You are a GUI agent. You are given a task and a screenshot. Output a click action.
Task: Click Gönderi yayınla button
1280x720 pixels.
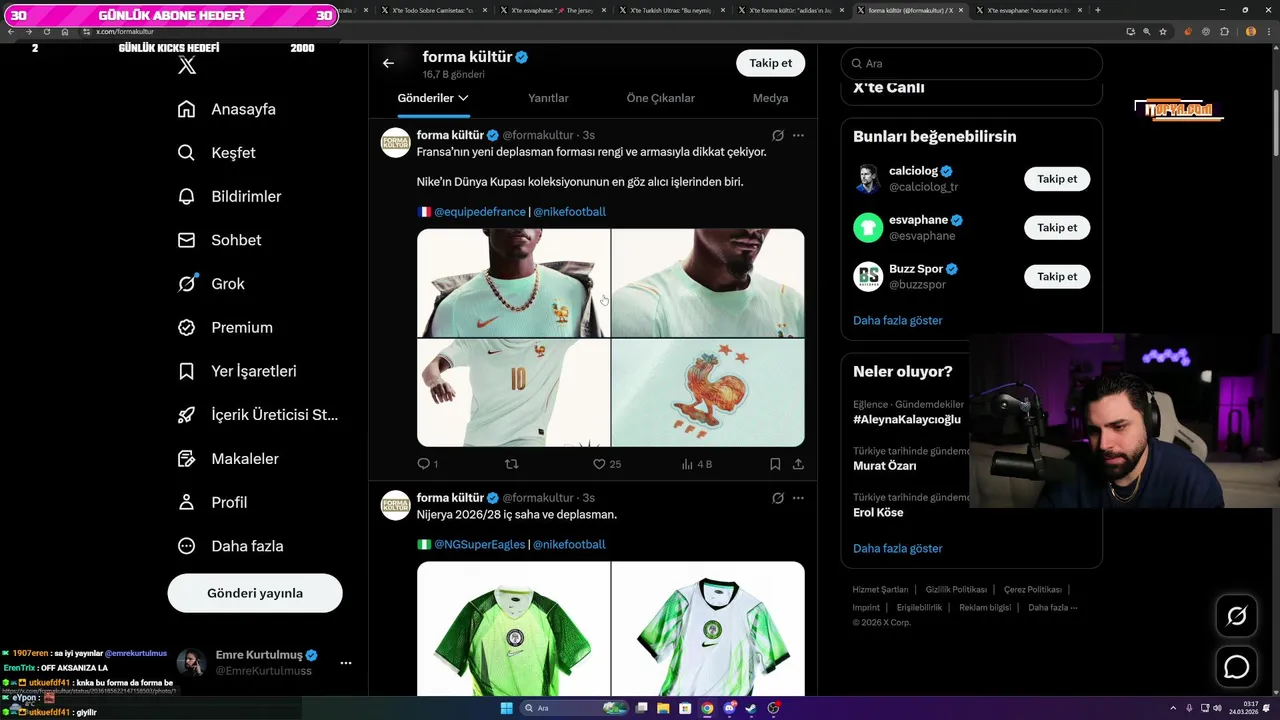coord(255,593)
